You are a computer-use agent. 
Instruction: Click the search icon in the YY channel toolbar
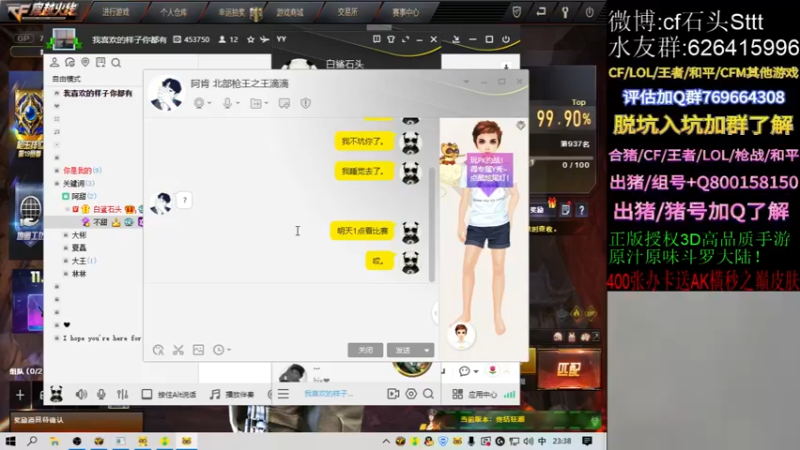[116, 63]
